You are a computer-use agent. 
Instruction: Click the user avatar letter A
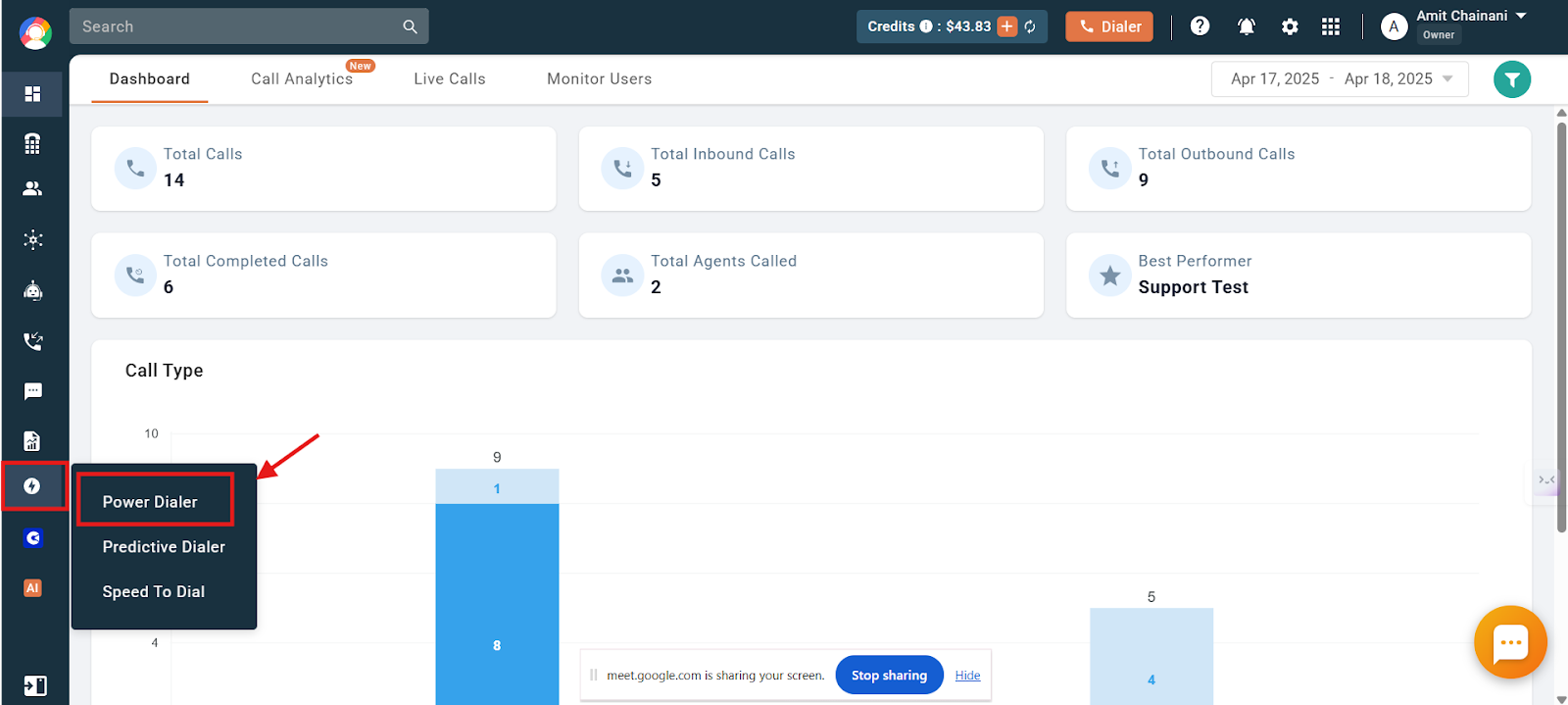tap(1394, 26)
